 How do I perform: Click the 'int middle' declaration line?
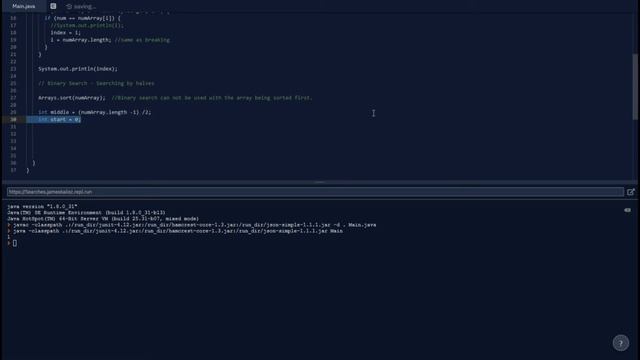pos(94,112)
